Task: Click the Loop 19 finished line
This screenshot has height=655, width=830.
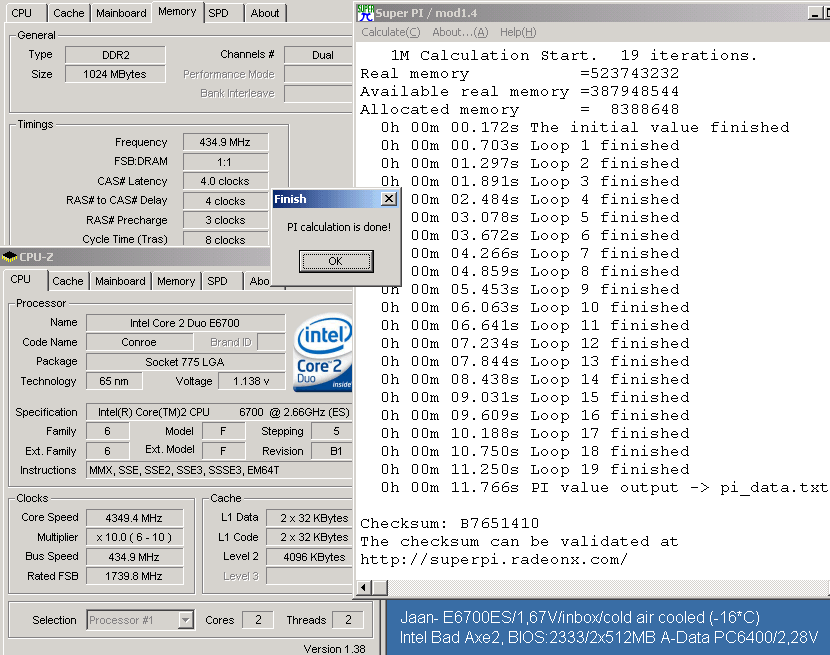Action: [x=535, y=470]
